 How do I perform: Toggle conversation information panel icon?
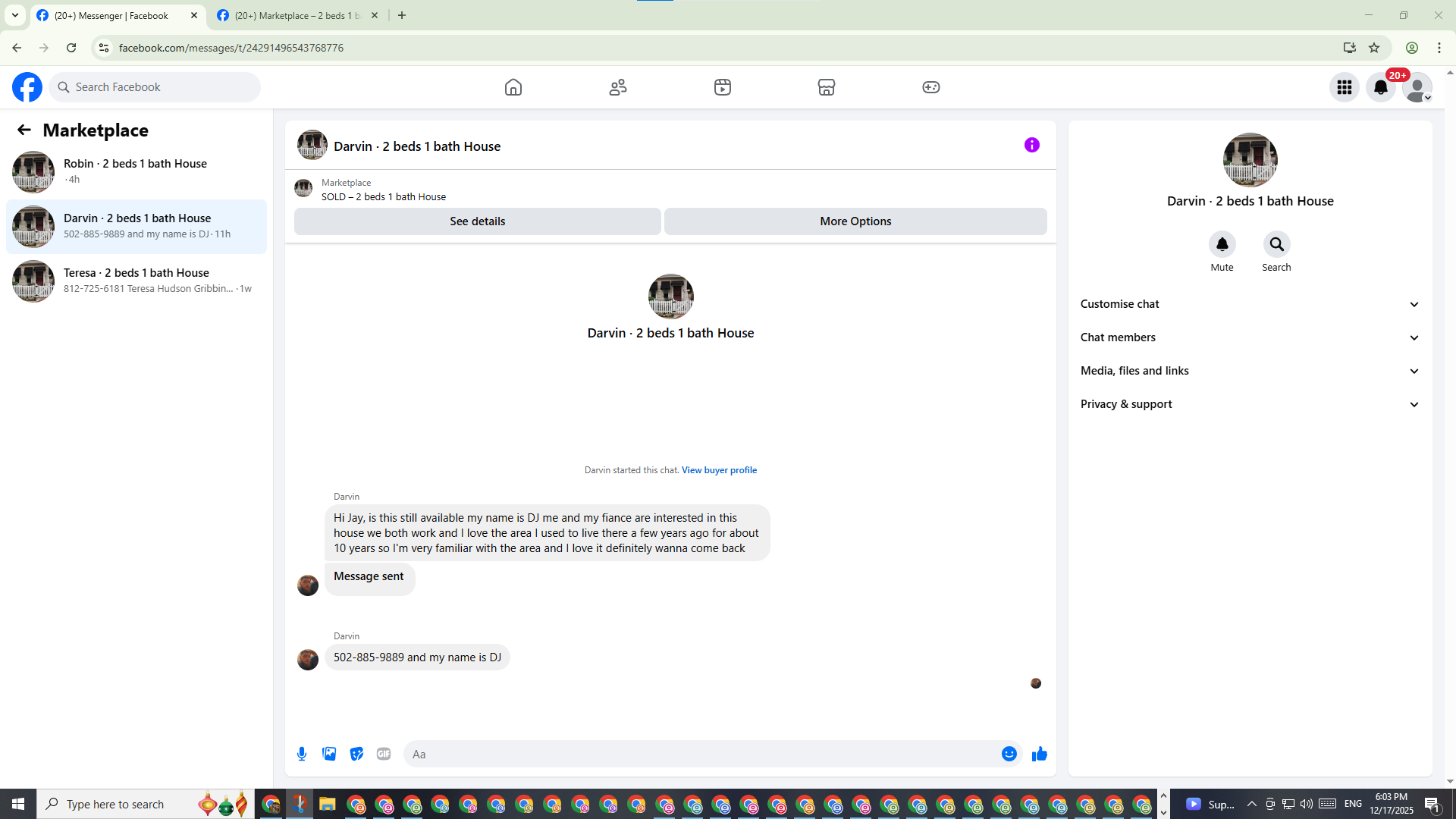click(1031, 145)
